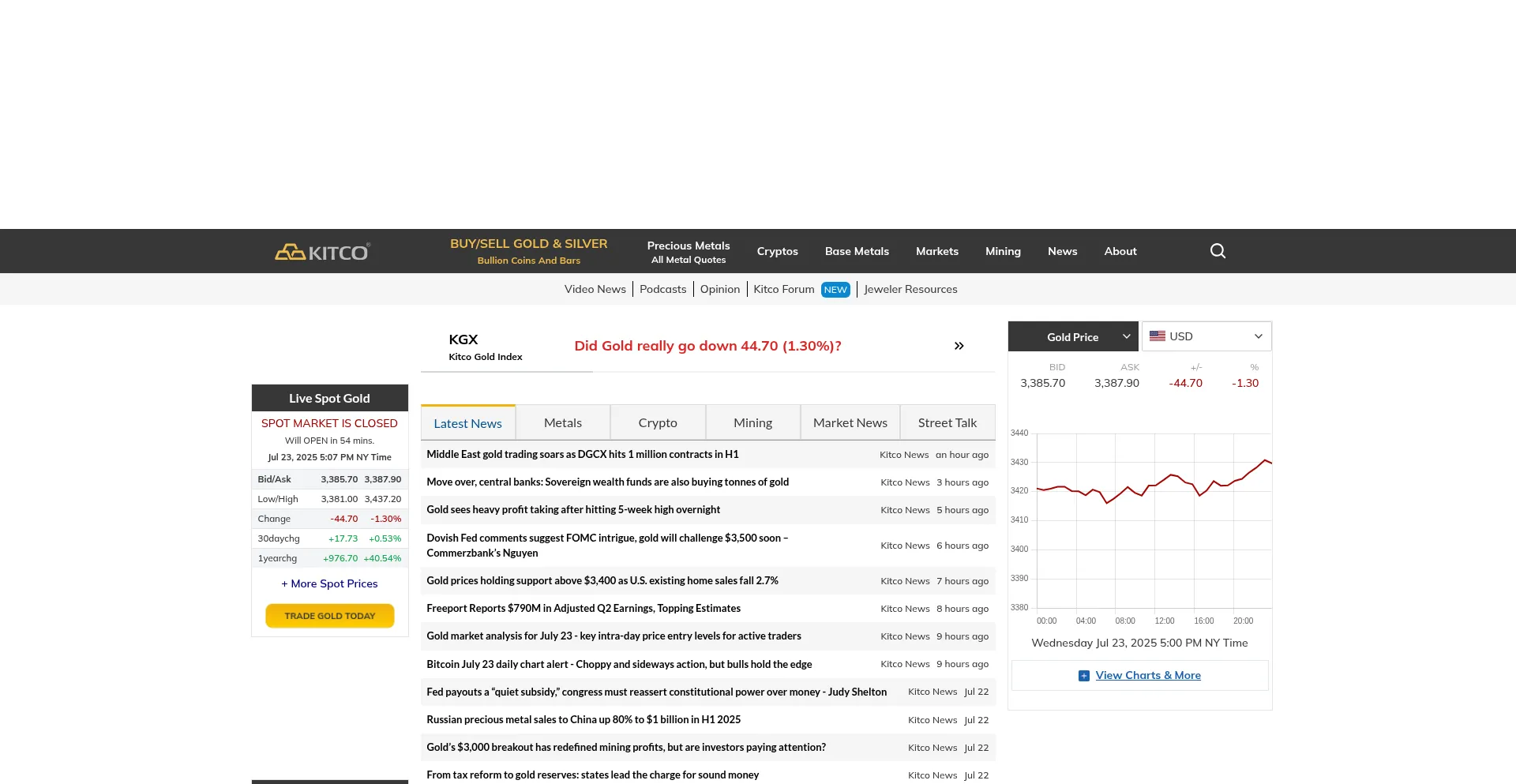The width and height of the screenshot is (1516, 784).
Task: Open Gold sees heavy profit taking article
Action: click(x=573, y=510)
